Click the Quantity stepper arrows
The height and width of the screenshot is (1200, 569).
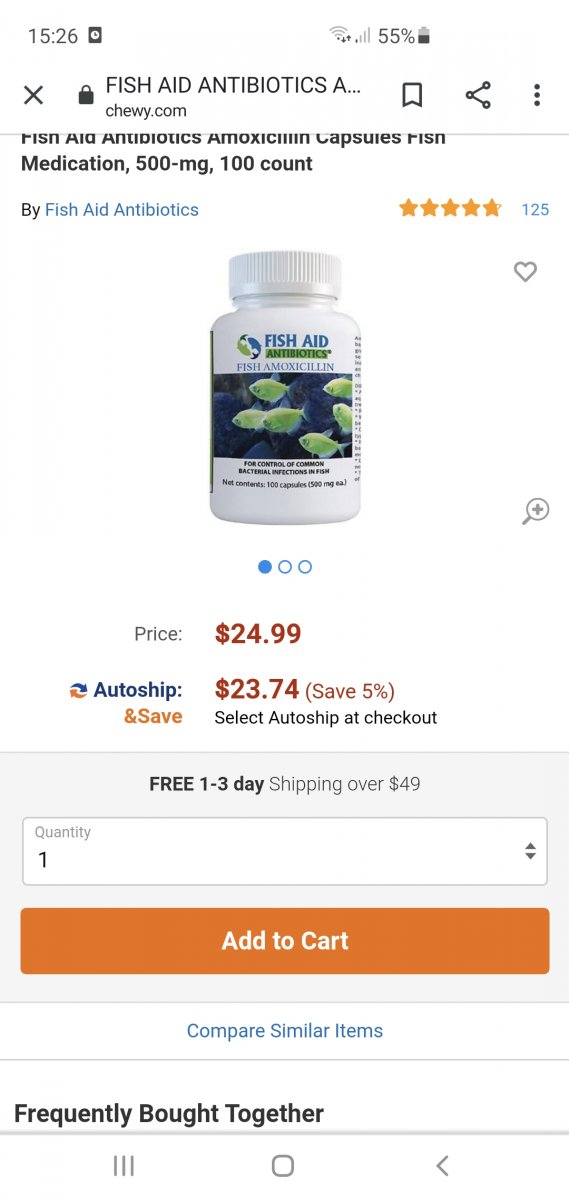pyautogui.click(x=530, y=851)
